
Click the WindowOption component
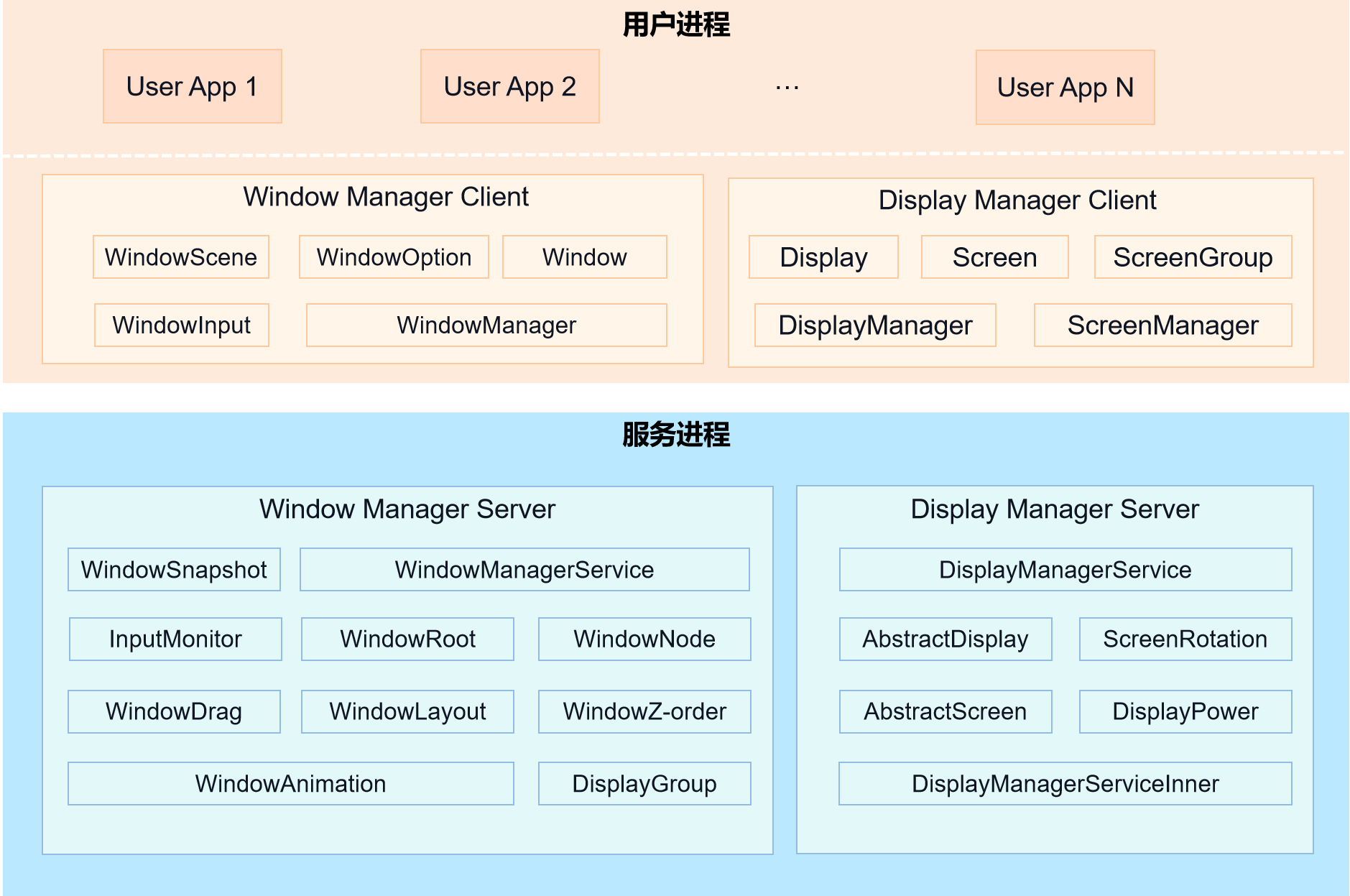coord(394,257)
